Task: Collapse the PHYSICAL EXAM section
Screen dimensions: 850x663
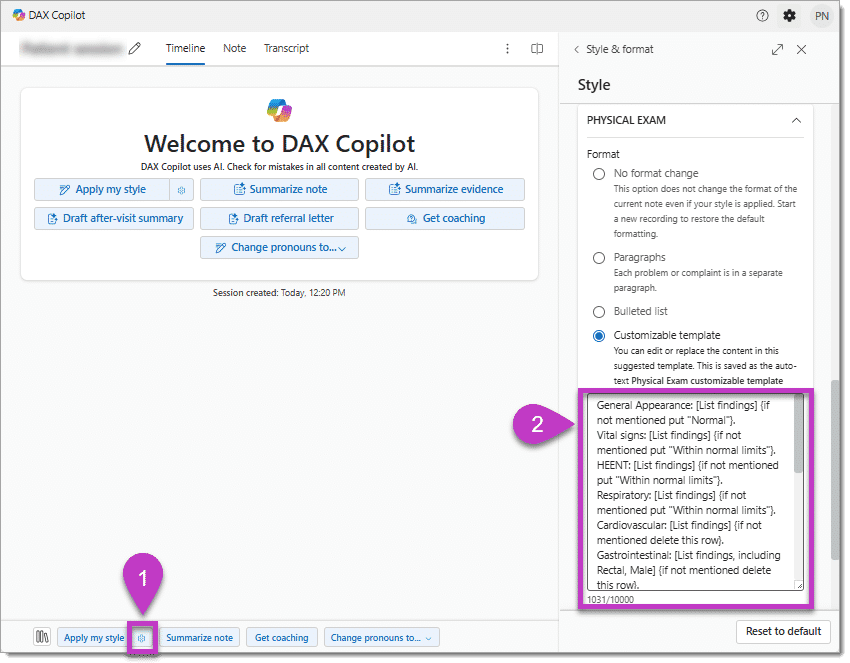Action: point(796,119)
